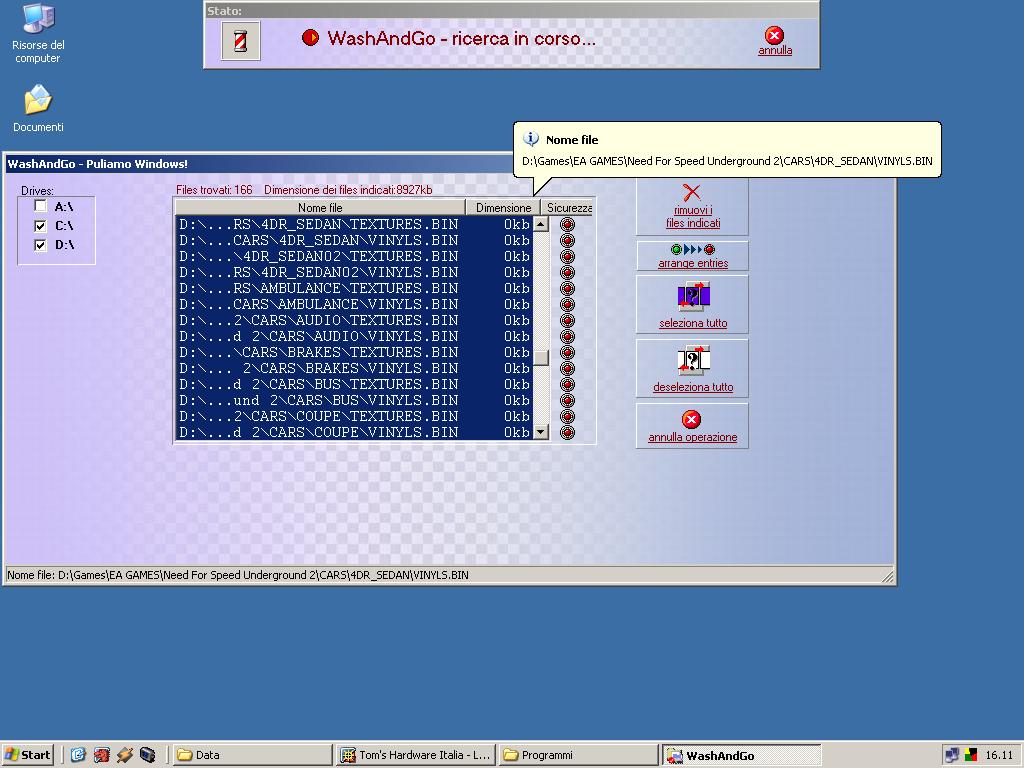Screen dimensions: 1024x768
Task: Click the WashAndGo taskbar button
Action: click(741, 756)
